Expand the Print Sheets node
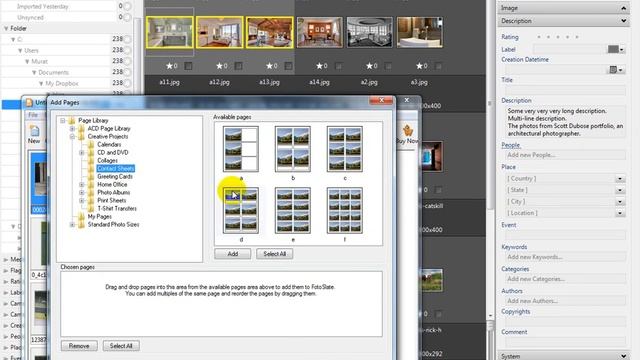Screen dimensions: 640x360 pos(82,200)
